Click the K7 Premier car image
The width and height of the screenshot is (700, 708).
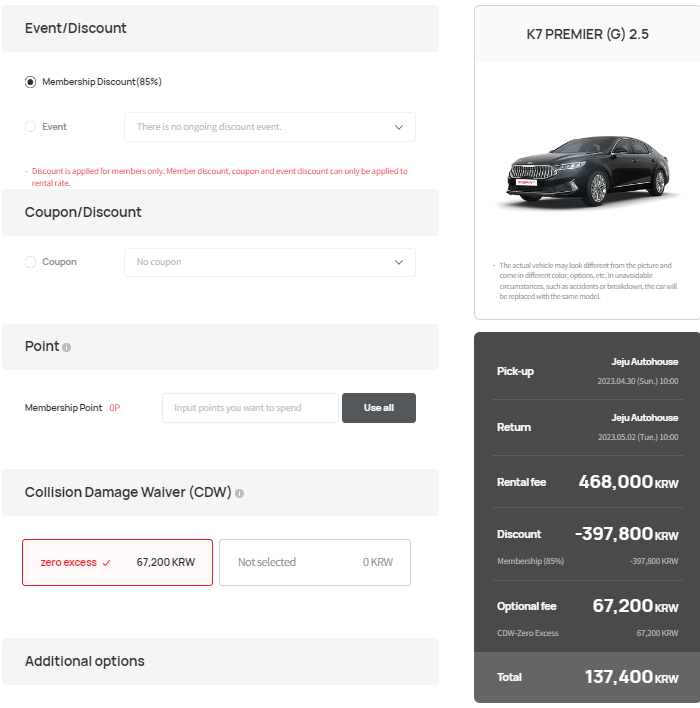[588, 172]
